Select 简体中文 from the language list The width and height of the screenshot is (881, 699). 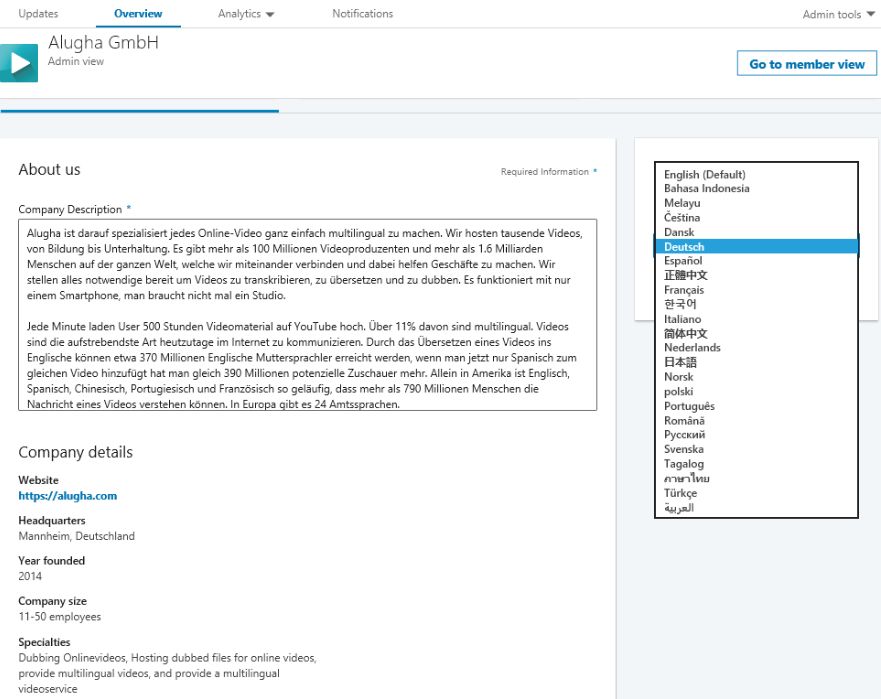click(x=756, y=333)
